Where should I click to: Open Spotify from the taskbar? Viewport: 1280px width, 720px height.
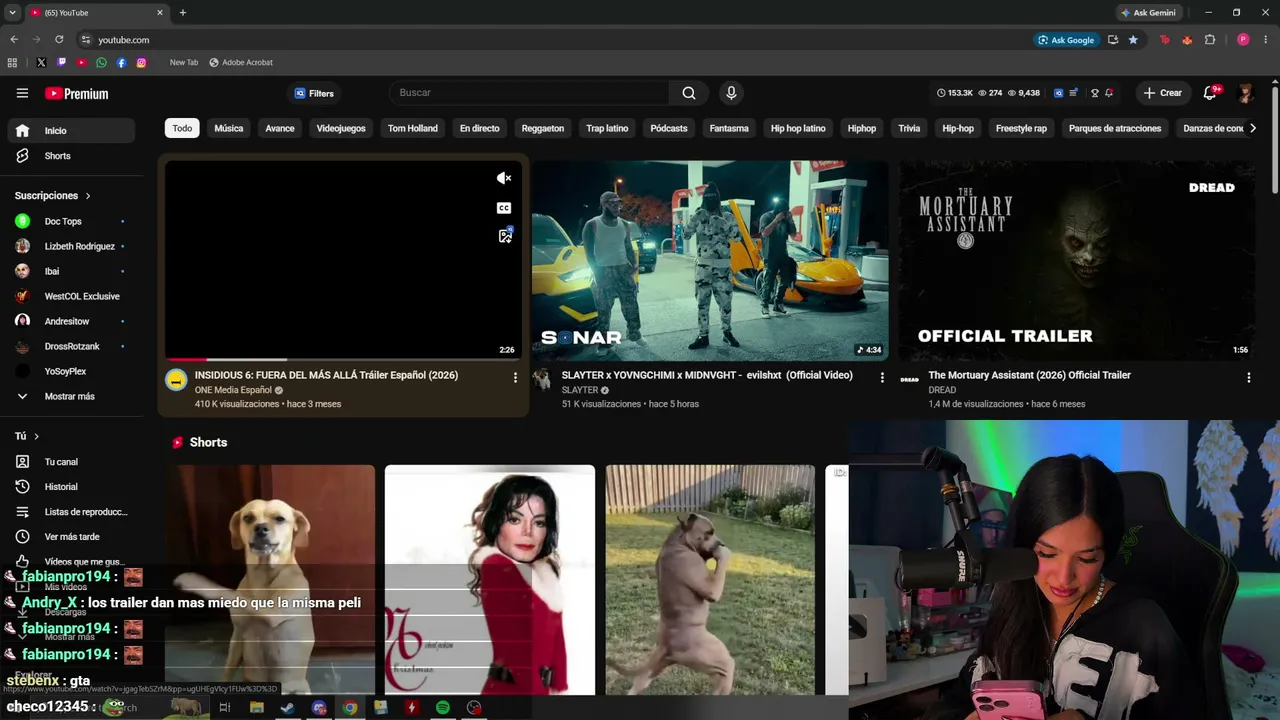pos(443,708)
